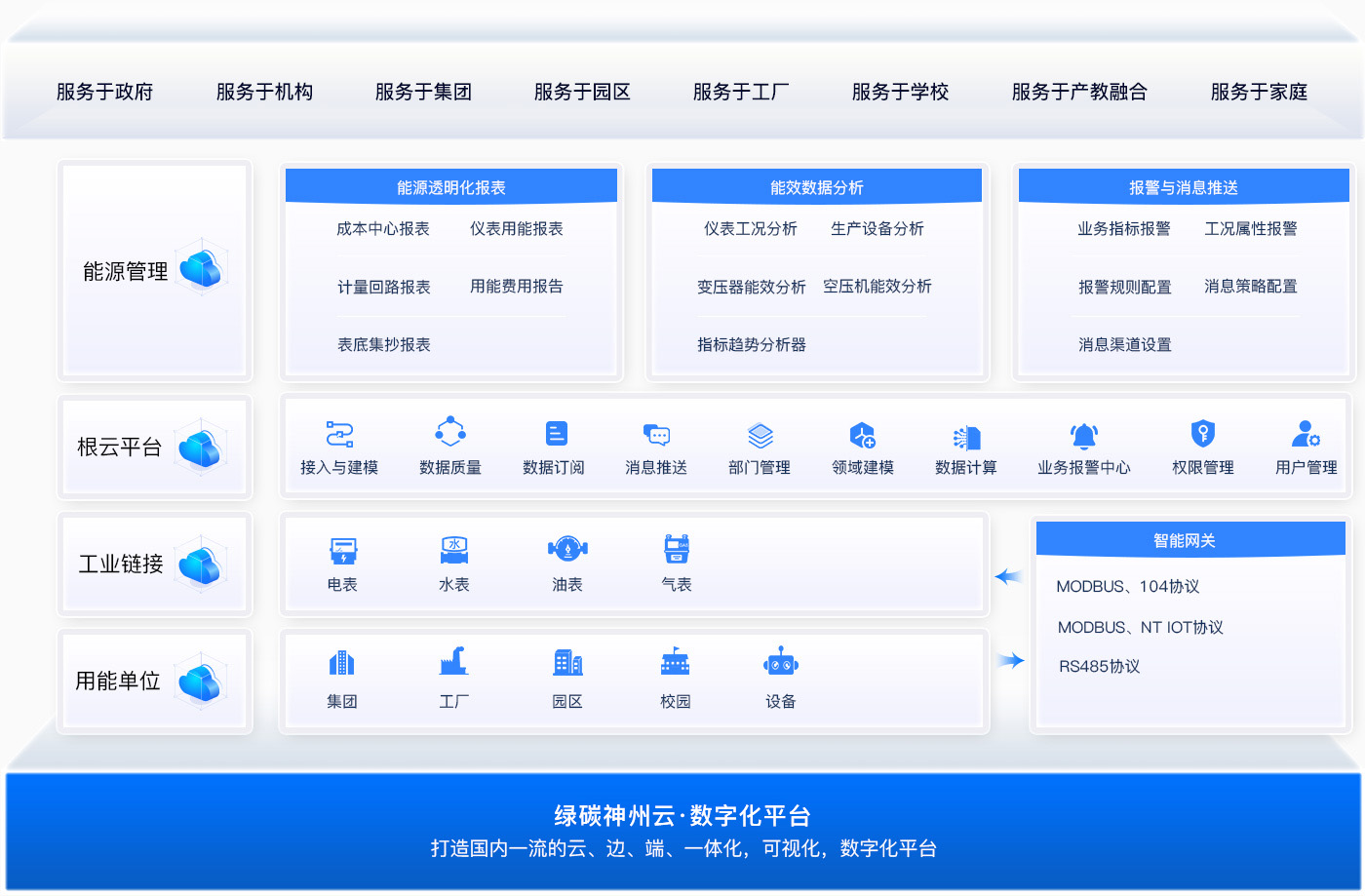The image size is (1365, 896).
Task: Open 消息渠道设置
Action: click(1125, 344)
